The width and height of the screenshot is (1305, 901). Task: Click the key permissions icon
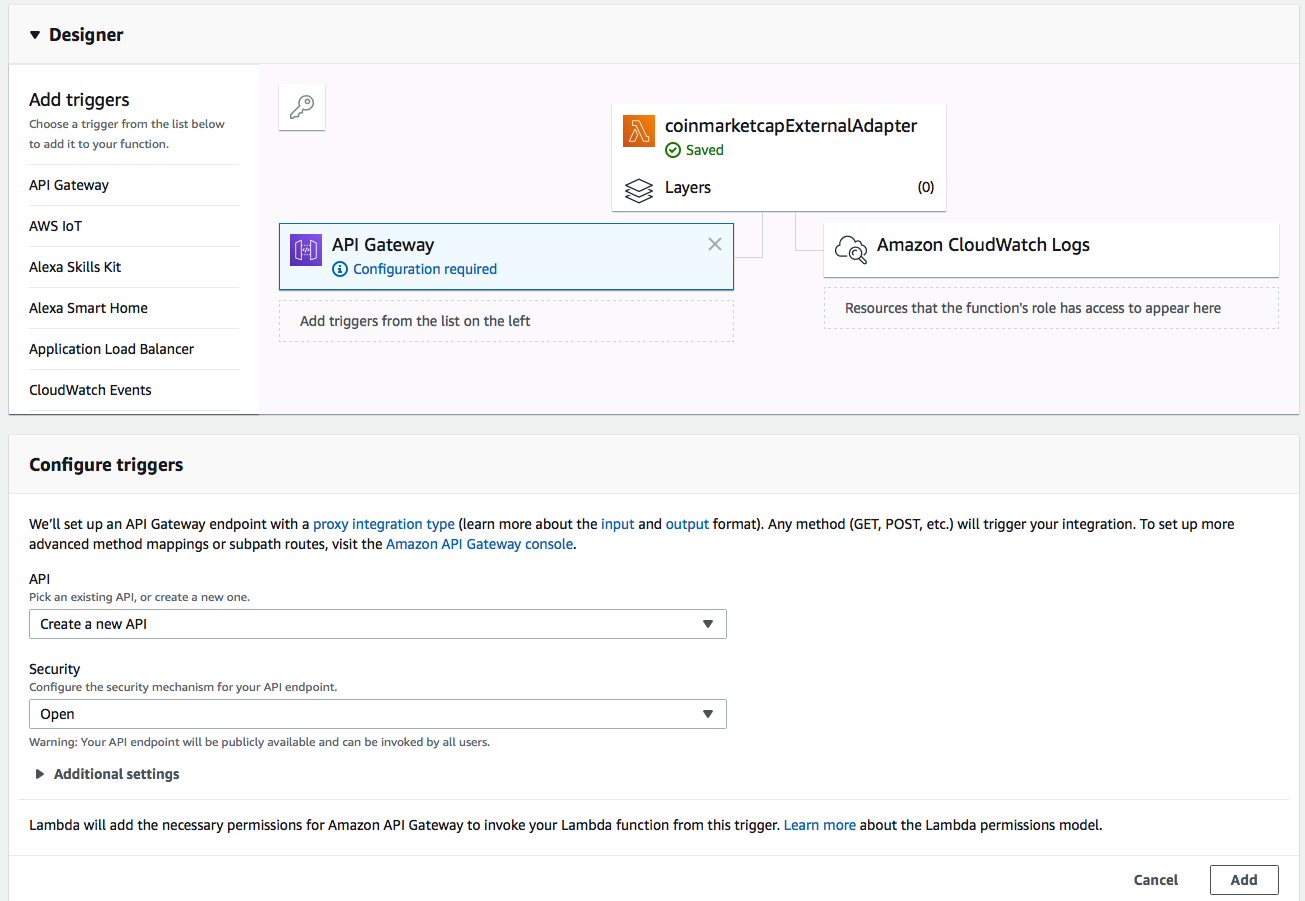point(302,107)
